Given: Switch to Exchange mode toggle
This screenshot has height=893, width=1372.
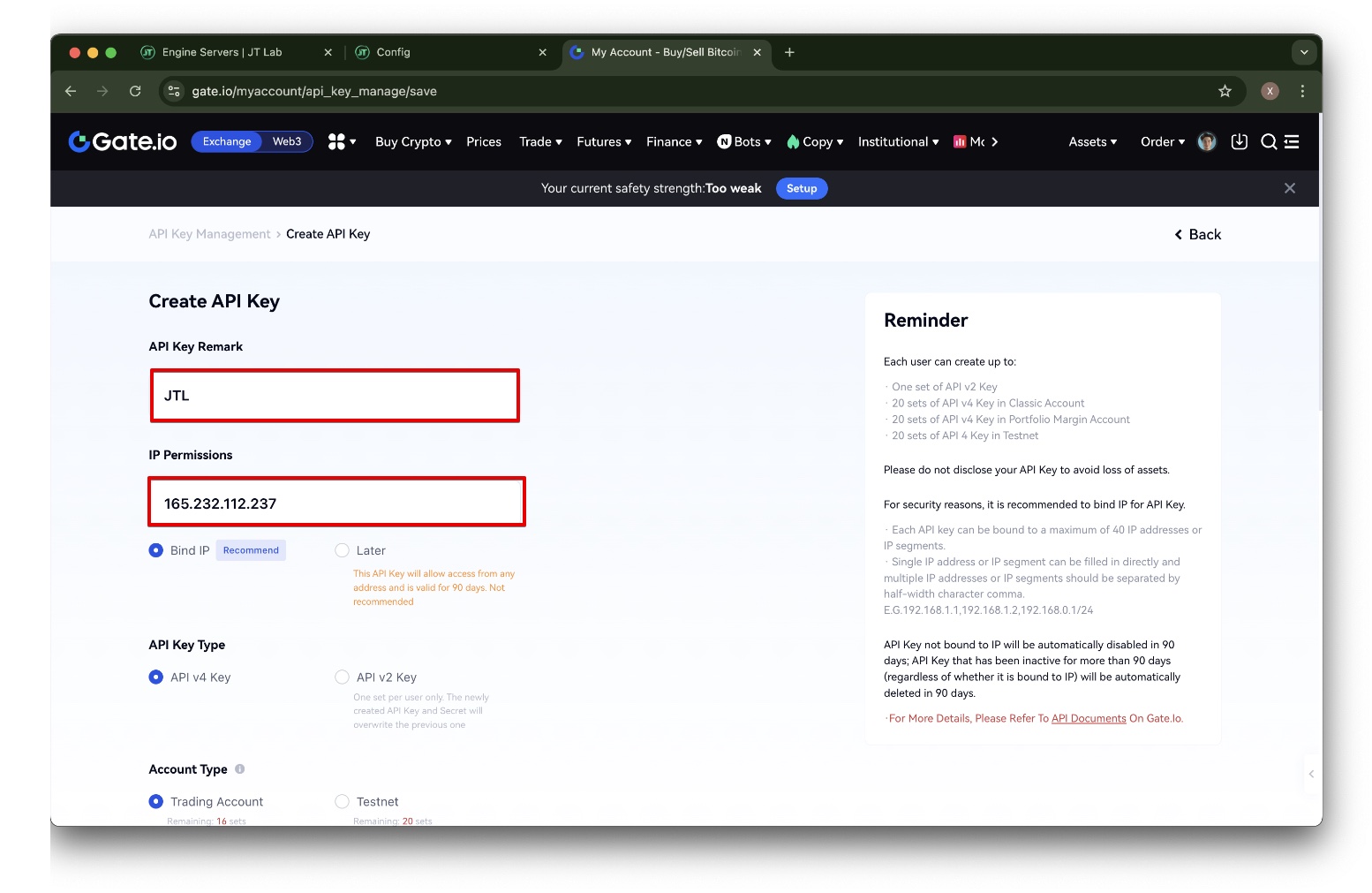Looking at the screenshot, I should pos(227,141).
